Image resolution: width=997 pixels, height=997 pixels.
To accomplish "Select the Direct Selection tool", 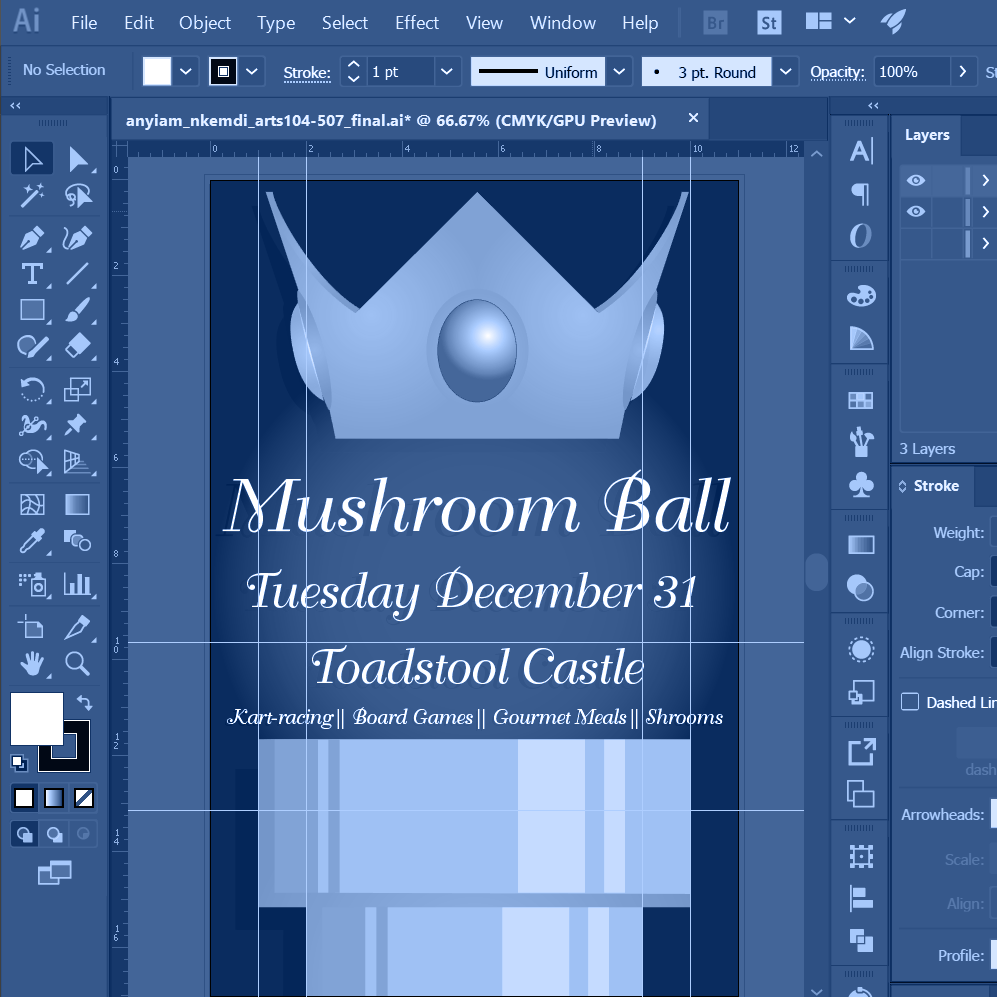I will coord(78,158).
